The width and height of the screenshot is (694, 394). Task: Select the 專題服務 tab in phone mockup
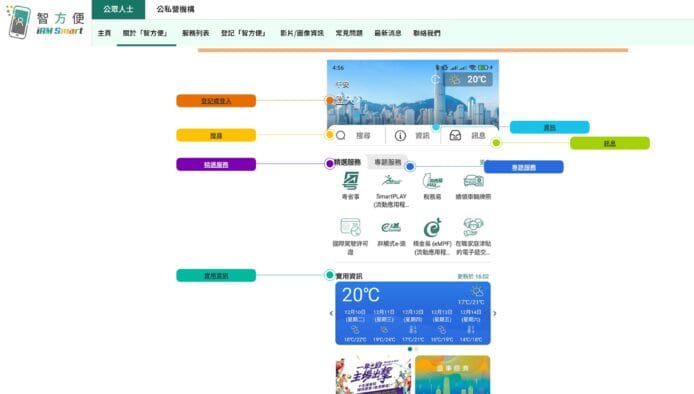point(388,162)
